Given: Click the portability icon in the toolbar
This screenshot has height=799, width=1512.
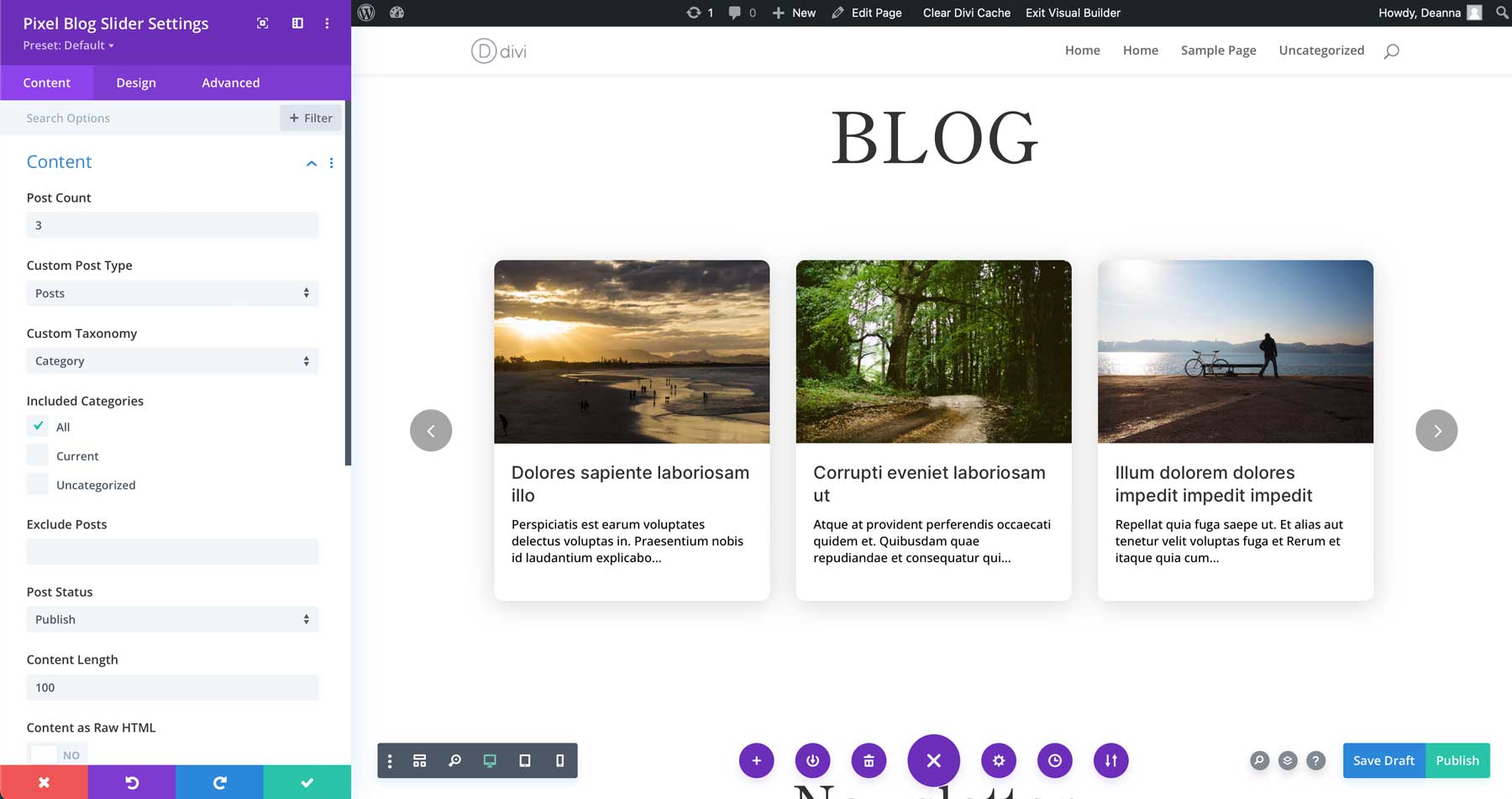Looking at the screenshot, I should [x=1110, y=760].
